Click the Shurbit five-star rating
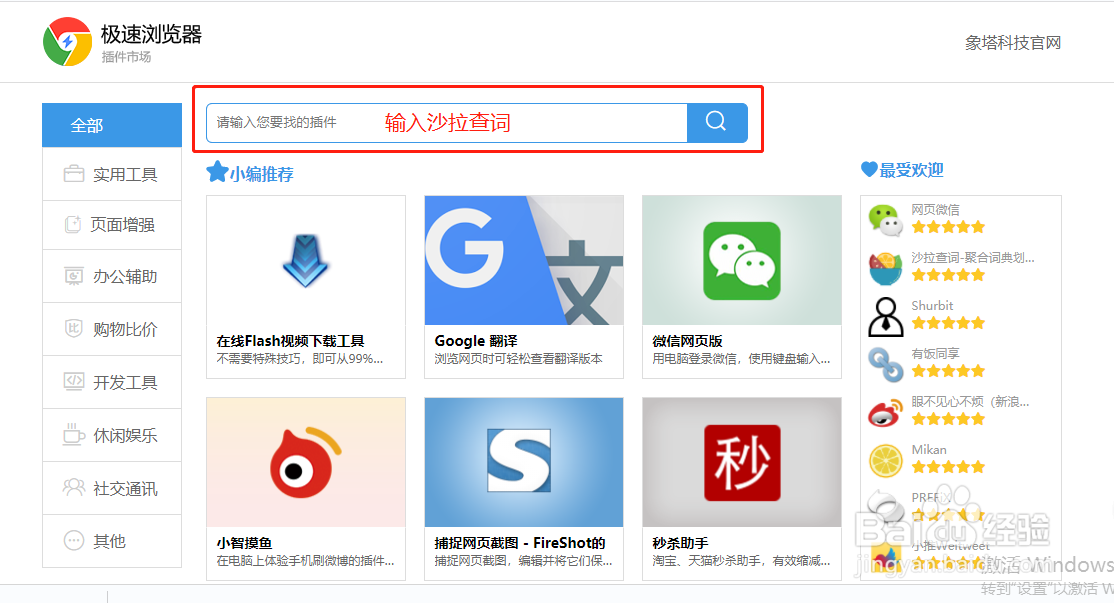The height and width of the screenshot is (603, 1114). (x=948, y=323)
